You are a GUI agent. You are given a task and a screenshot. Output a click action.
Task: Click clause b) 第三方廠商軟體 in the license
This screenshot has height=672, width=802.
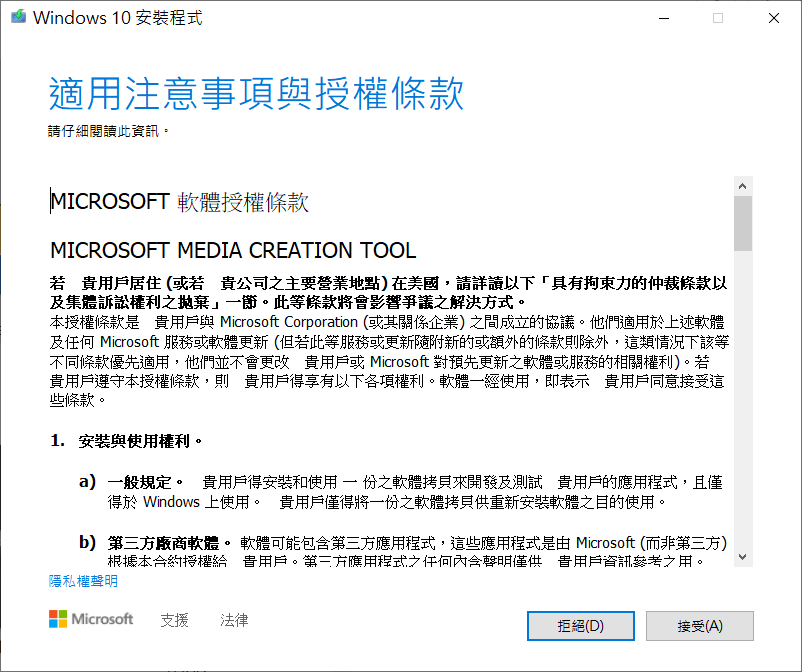click(162, 543)
